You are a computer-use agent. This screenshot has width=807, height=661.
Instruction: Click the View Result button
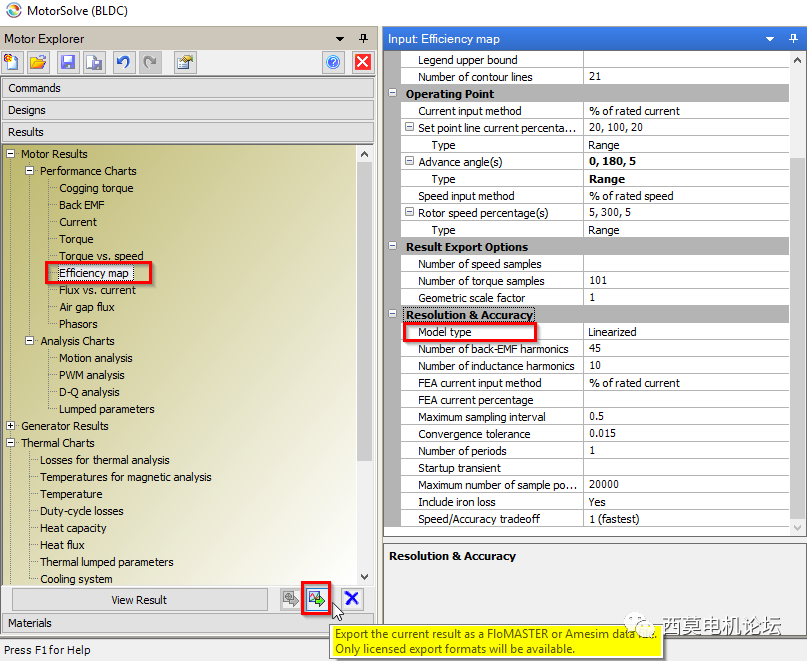(x=139, y=600)
